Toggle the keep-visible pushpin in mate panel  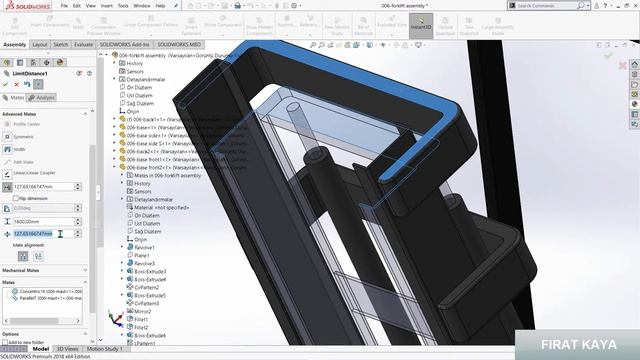(x=38, y=84)
